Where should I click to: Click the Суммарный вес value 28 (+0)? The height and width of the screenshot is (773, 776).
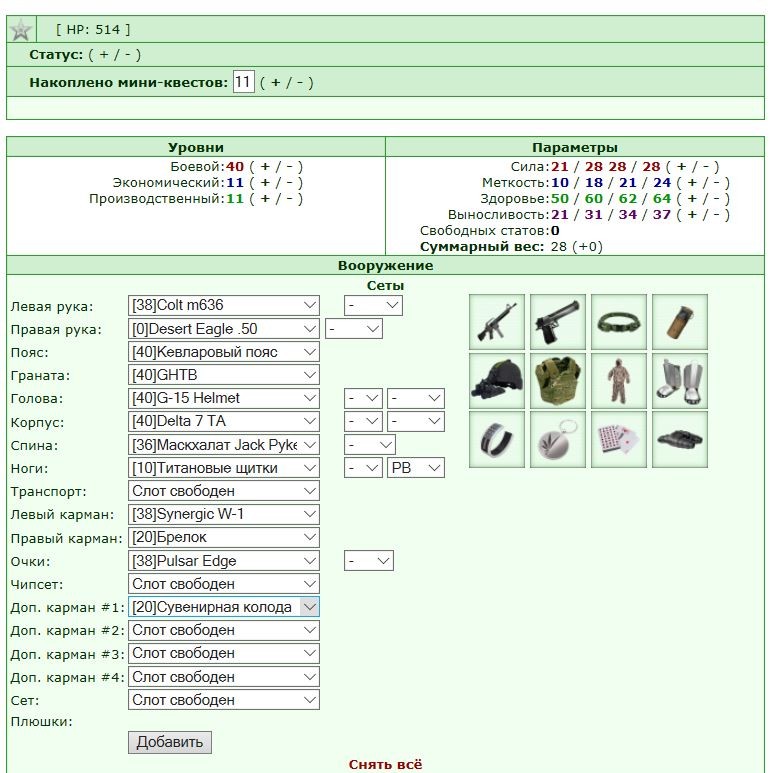click(x=577, y=247)
